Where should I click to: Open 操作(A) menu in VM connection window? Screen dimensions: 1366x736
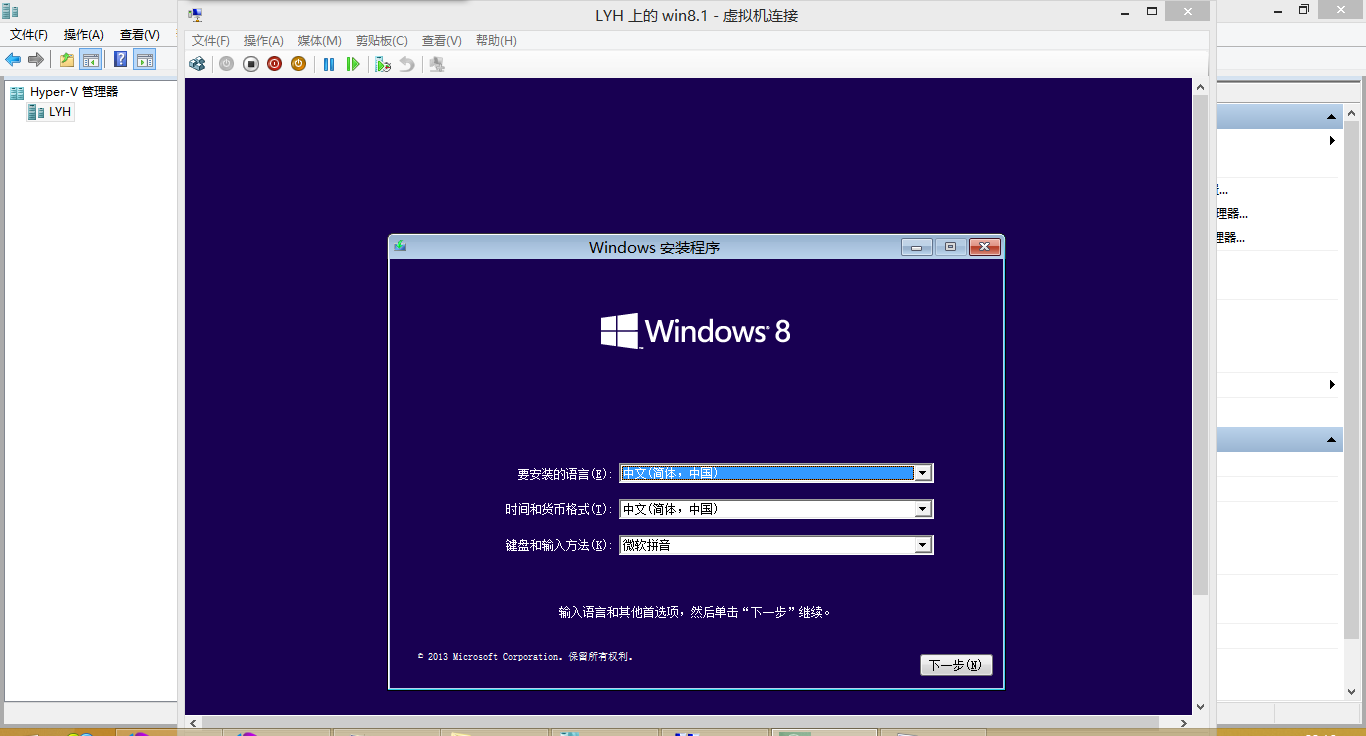click(x=264, y=41)
